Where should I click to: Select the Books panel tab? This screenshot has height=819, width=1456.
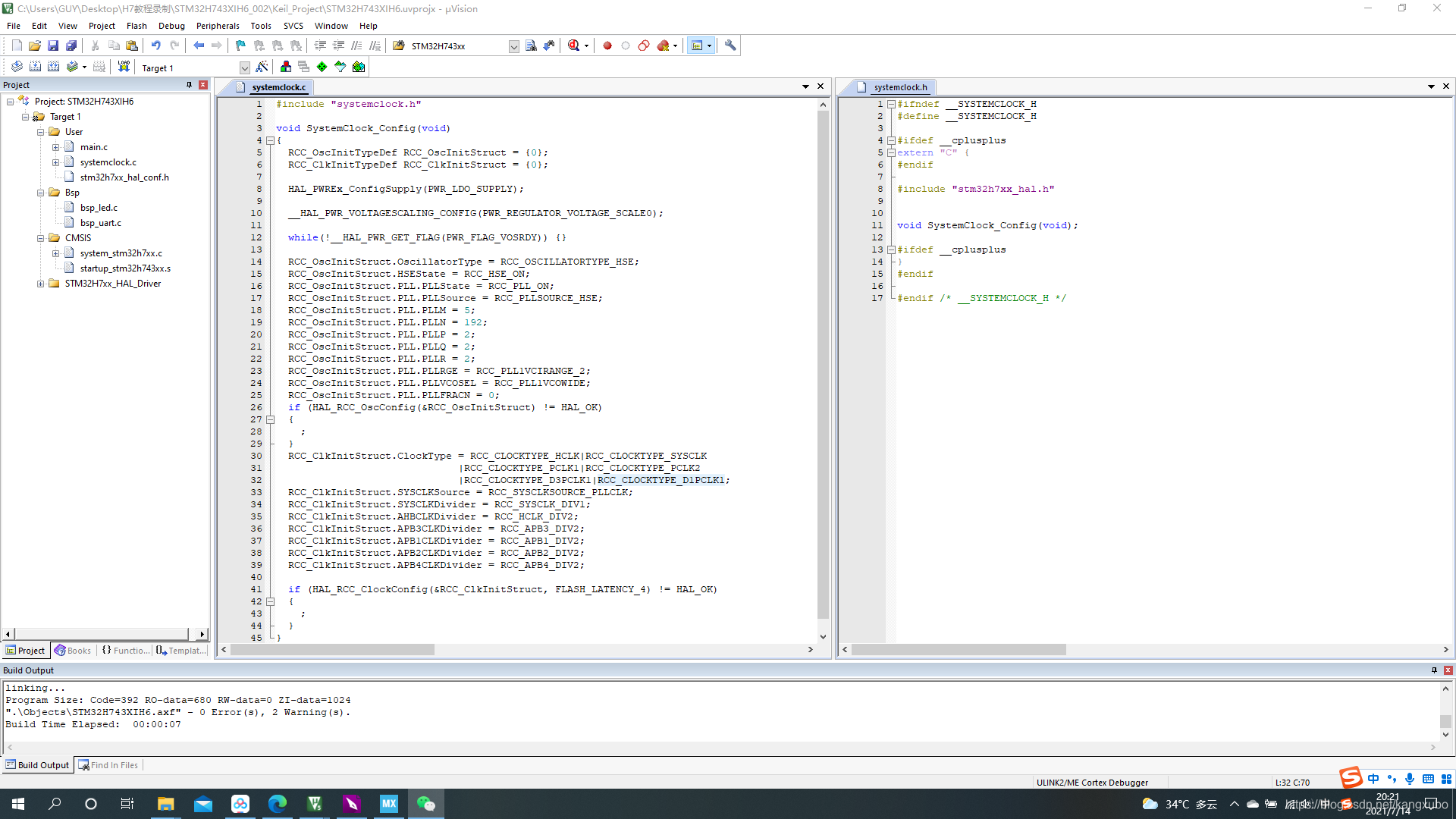(74, 651)
